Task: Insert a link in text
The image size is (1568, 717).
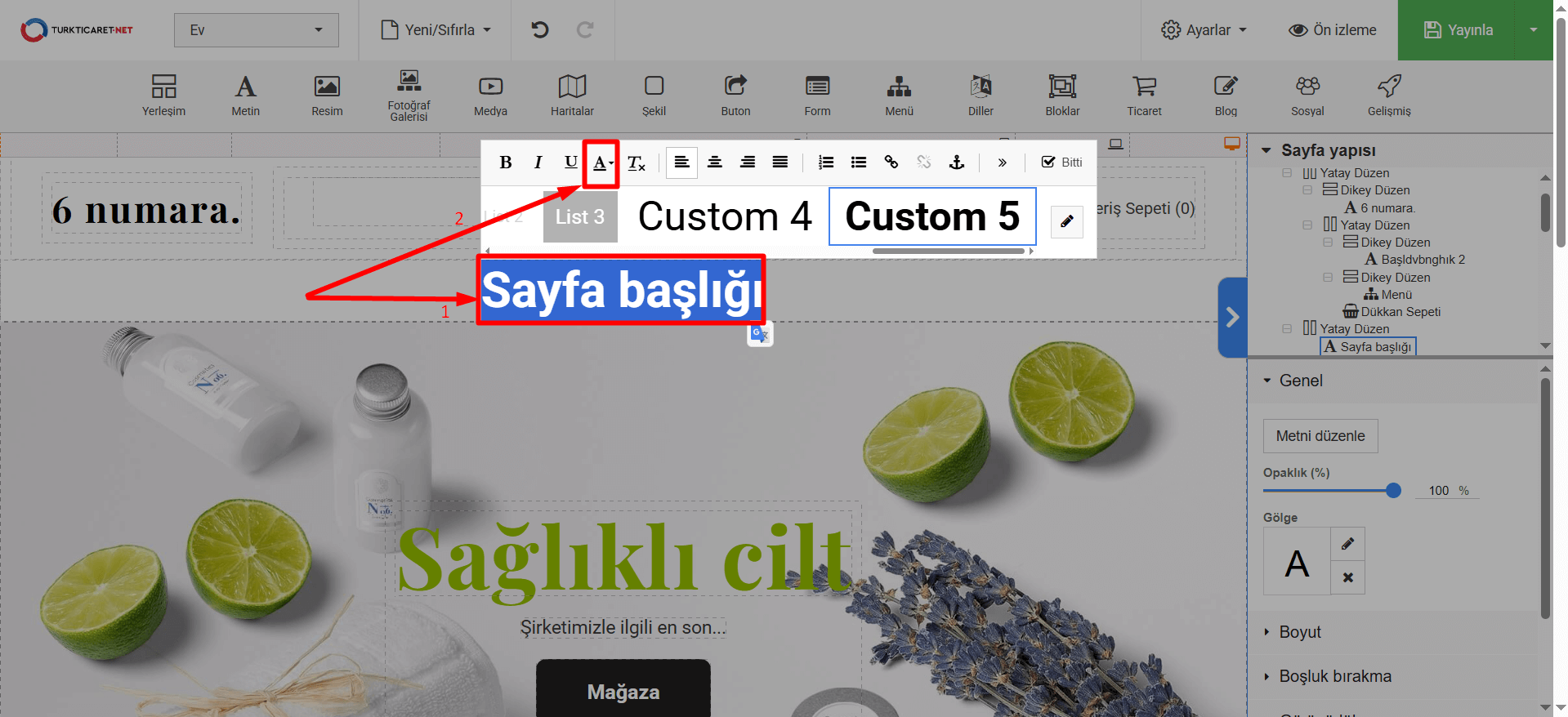Action: point(891,163)
